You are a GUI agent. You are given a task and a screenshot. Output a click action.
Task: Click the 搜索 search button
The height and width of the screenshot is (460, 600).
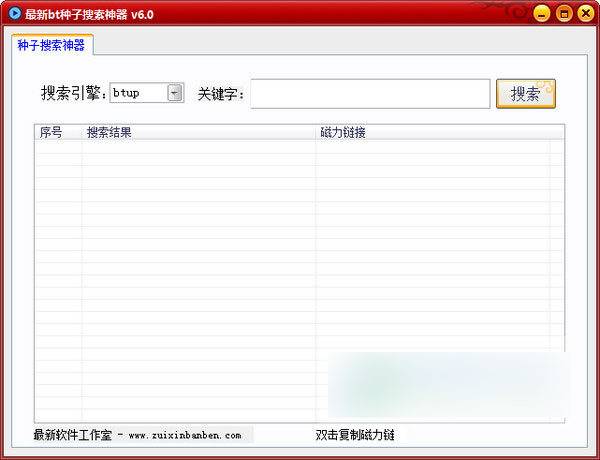(x=526, y=94)
